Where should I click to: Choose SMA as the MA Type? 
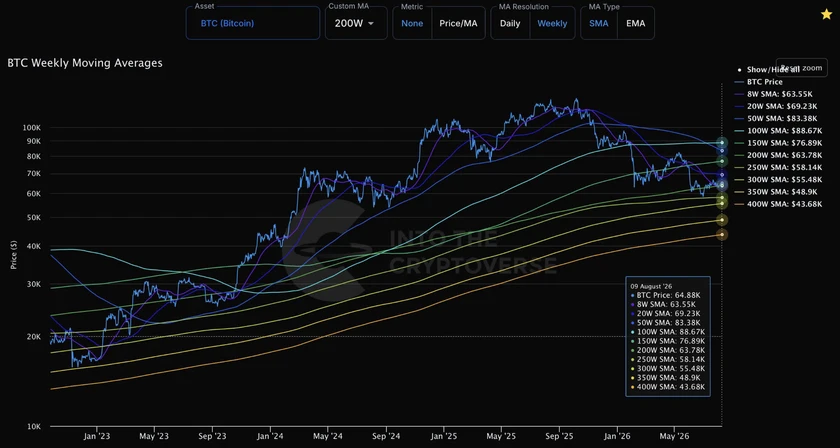pos(598,23)
